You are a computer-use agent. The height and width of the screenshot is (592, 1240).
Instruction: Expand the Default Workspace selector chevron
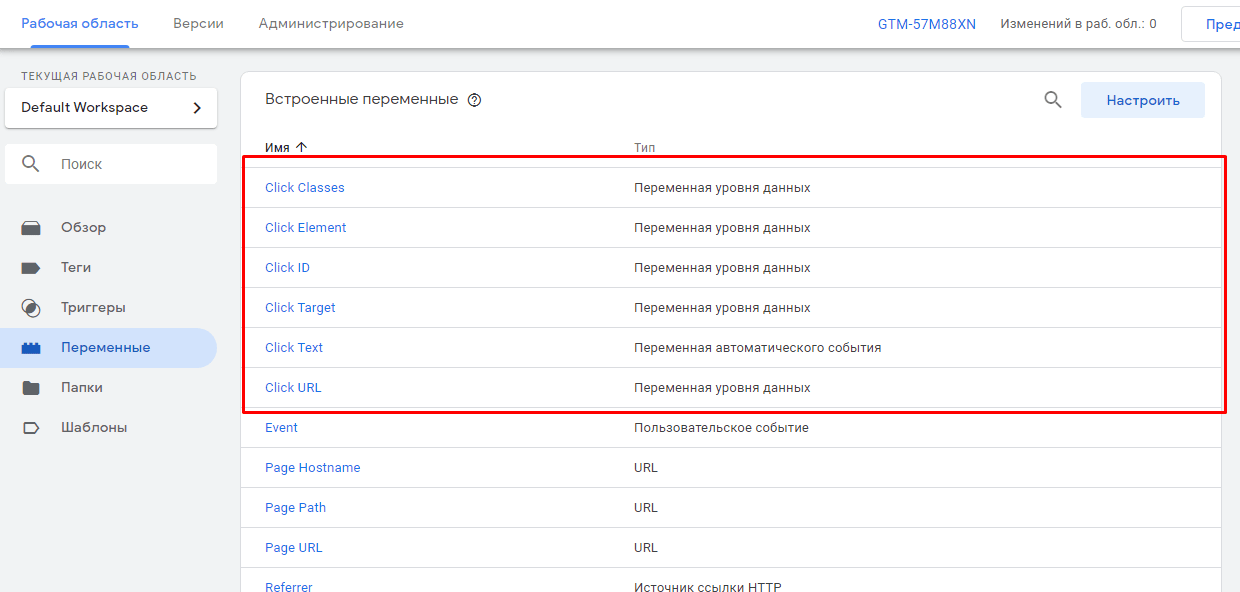(197, 108)
